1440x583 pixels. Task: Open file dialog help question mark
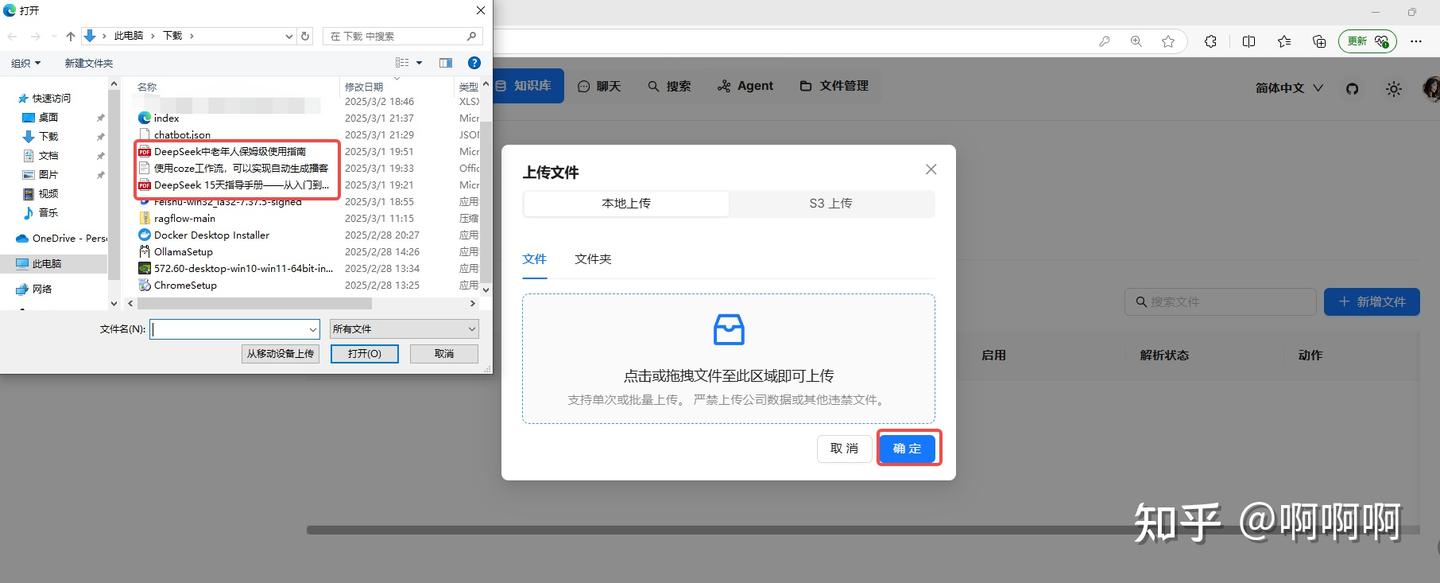click(x=474, y=63)
